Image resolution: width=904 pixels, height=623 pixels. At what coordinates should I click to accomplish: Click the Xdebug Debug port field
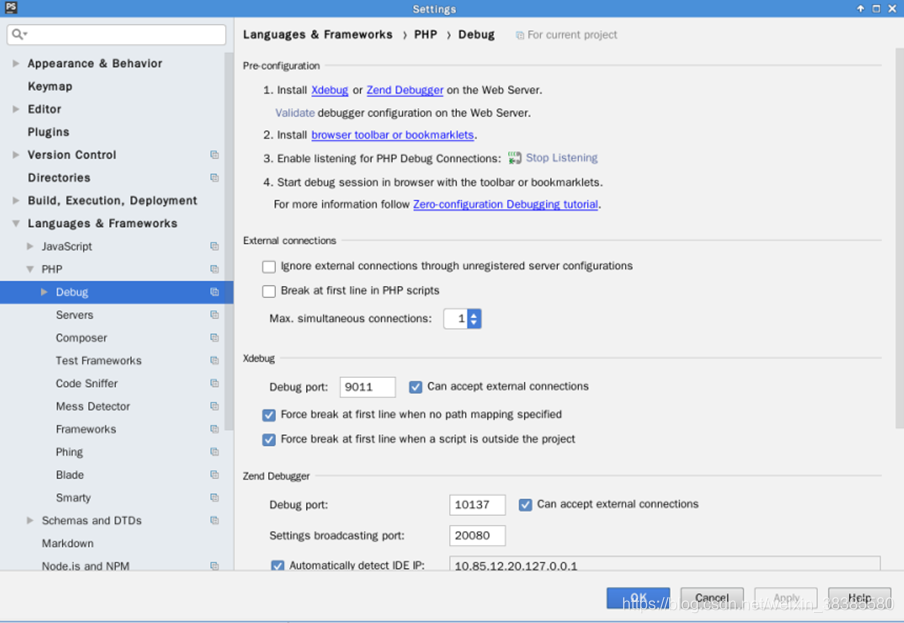pos(368,387)
